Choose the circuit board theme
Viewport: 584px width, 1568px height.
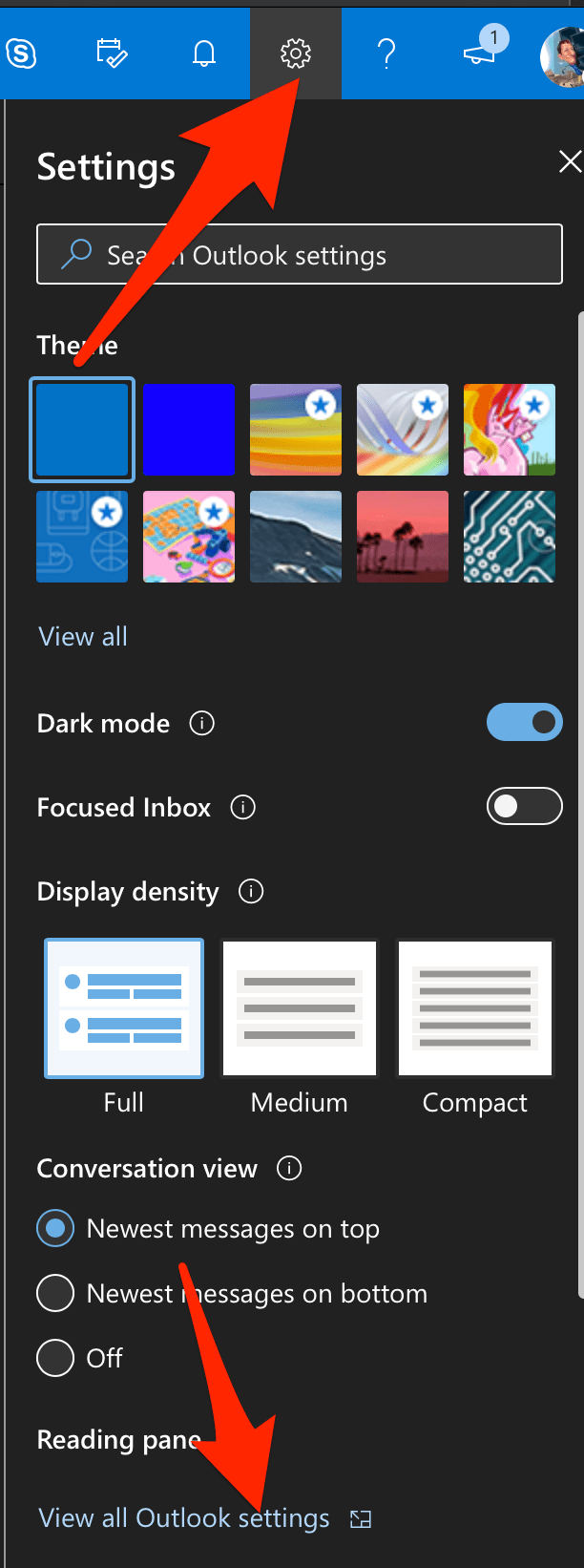click(x=510, y=537)
